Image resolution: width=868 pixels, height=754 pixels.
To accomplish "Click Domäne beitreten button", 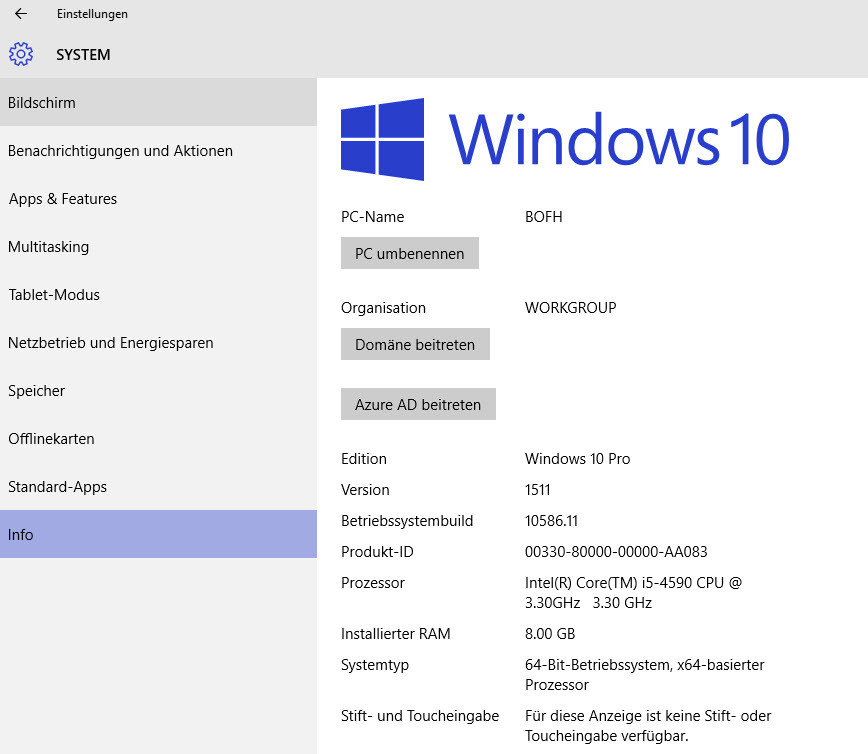I will pos(415,344).
